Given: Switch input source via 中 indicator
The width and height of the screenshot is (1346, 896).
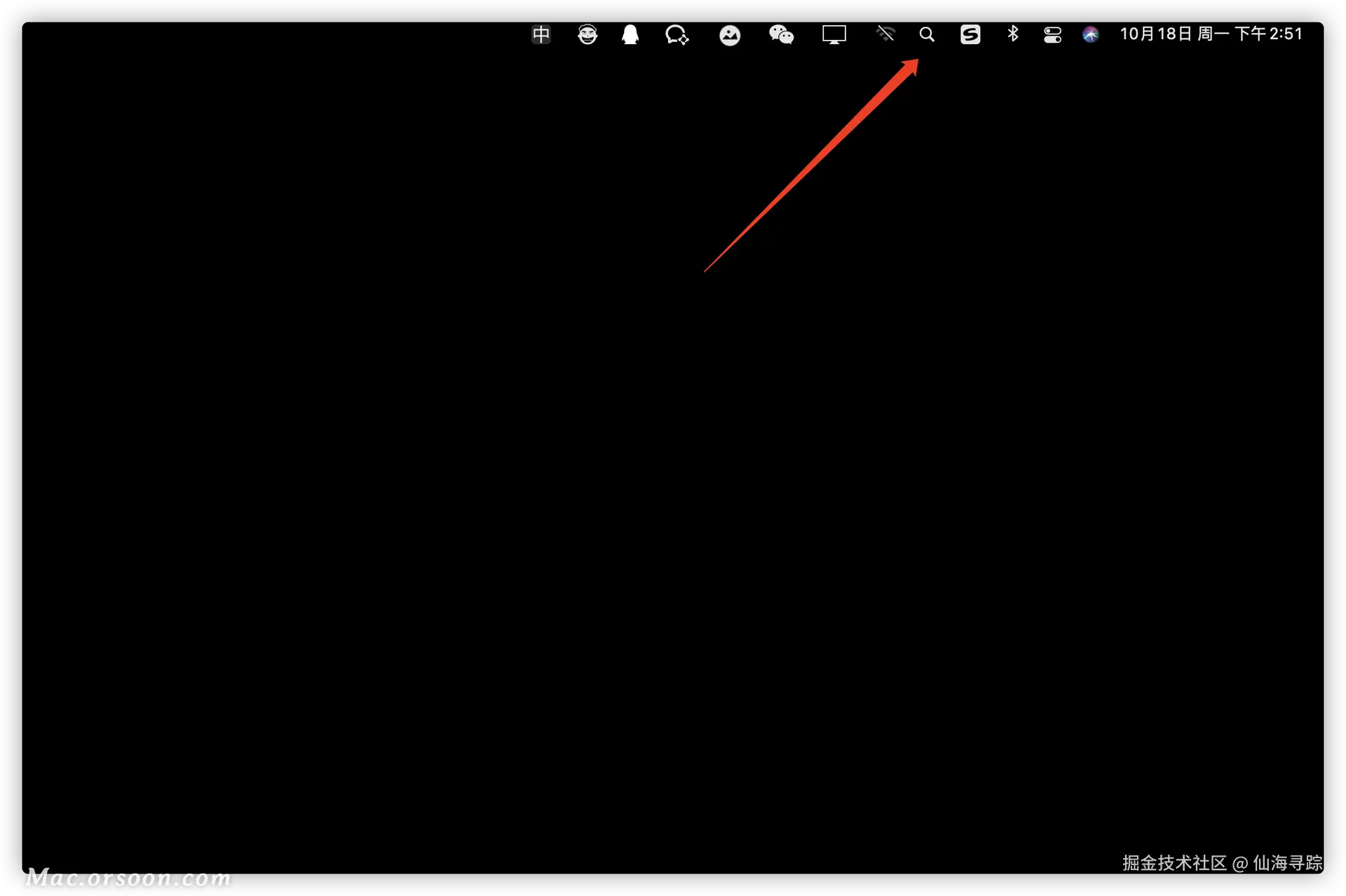Looking at the screenshot, I should click(x=541, y=34).
